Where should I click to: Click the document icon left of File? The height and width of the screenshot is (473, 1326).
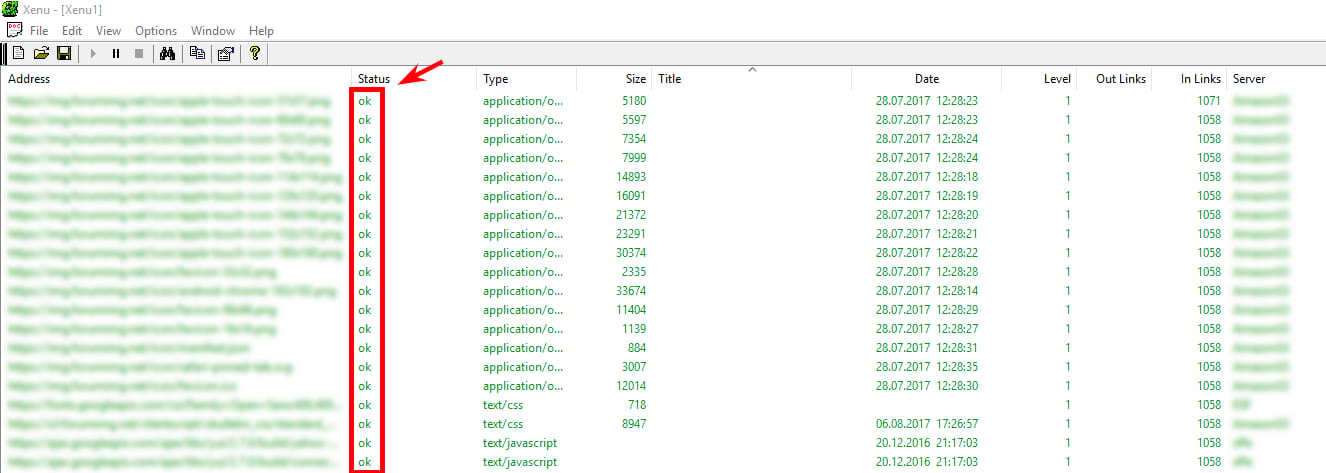(x=14, y=31)
